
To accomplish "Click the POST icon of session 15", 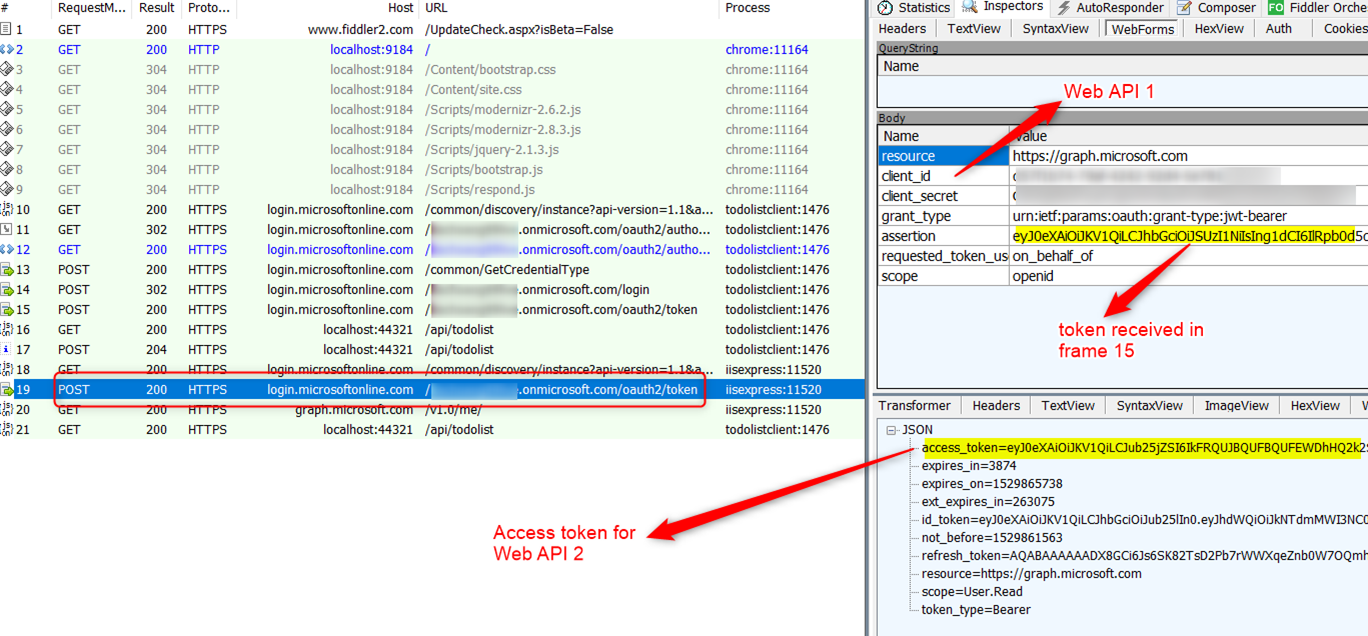I will pos(7,310).
